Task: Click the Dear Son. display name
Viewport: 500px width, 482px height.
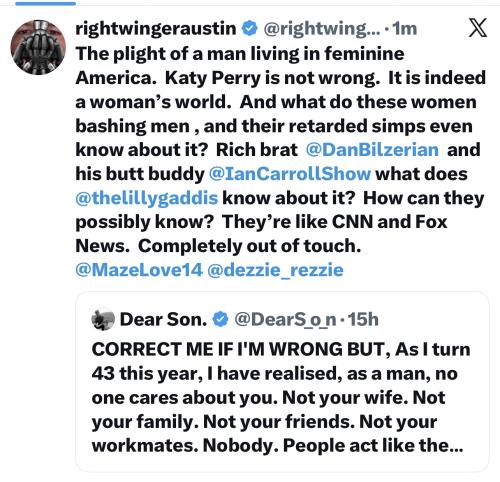Action: tap(163, 320)
